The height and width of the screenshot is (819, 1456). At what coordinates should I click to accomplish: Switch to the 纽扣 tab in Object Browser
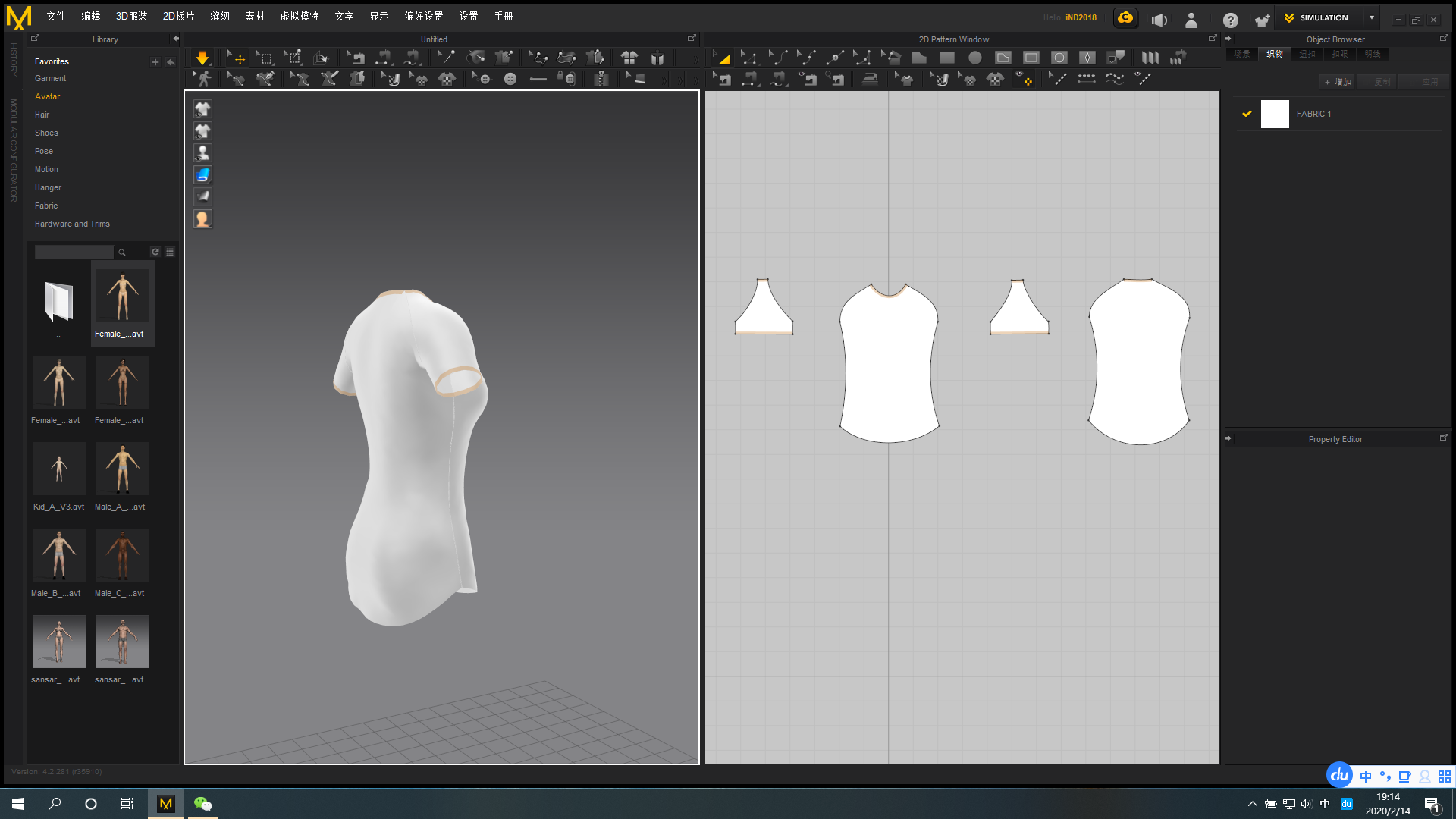point(1307,54)
